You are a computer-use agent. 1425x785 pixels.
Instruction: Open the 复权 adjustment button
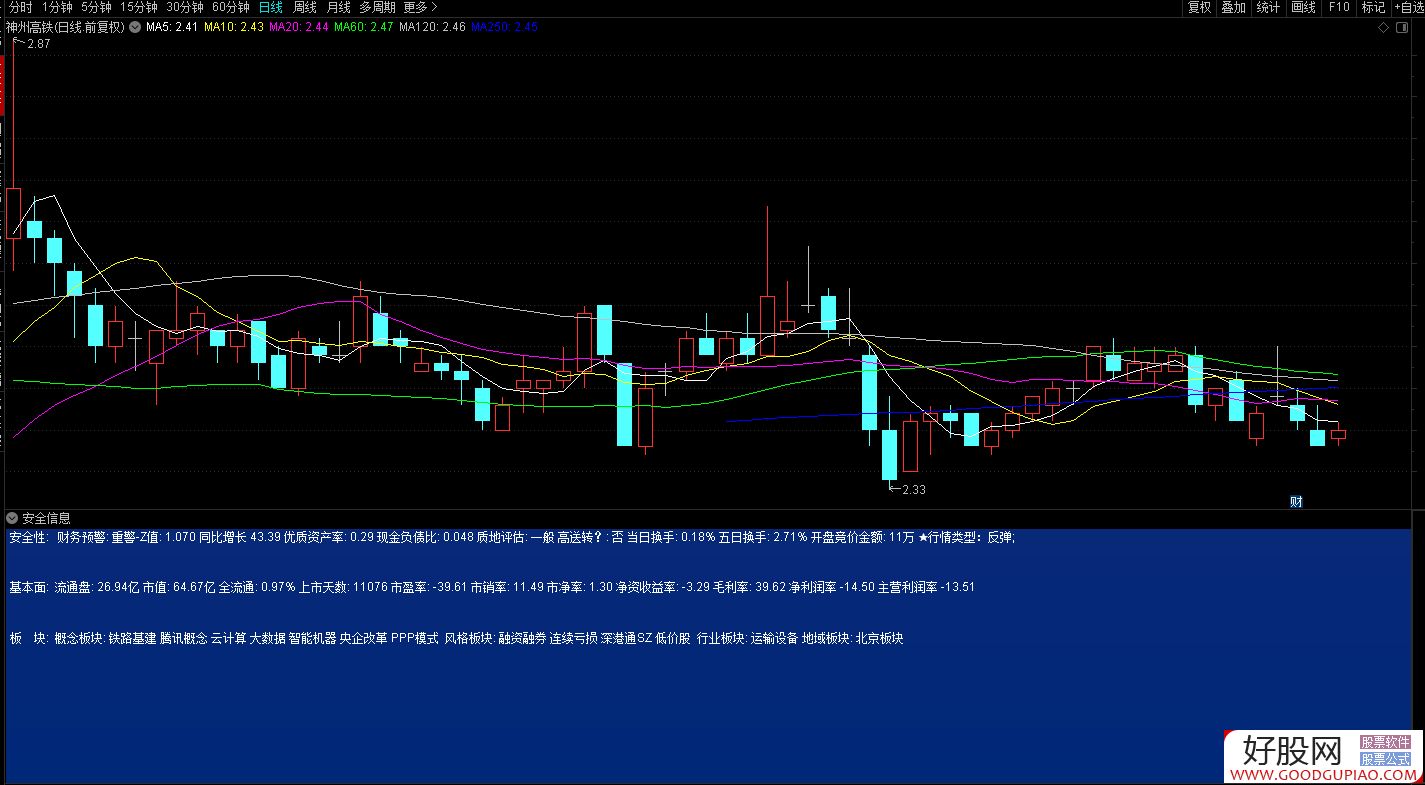point(1199,7)
